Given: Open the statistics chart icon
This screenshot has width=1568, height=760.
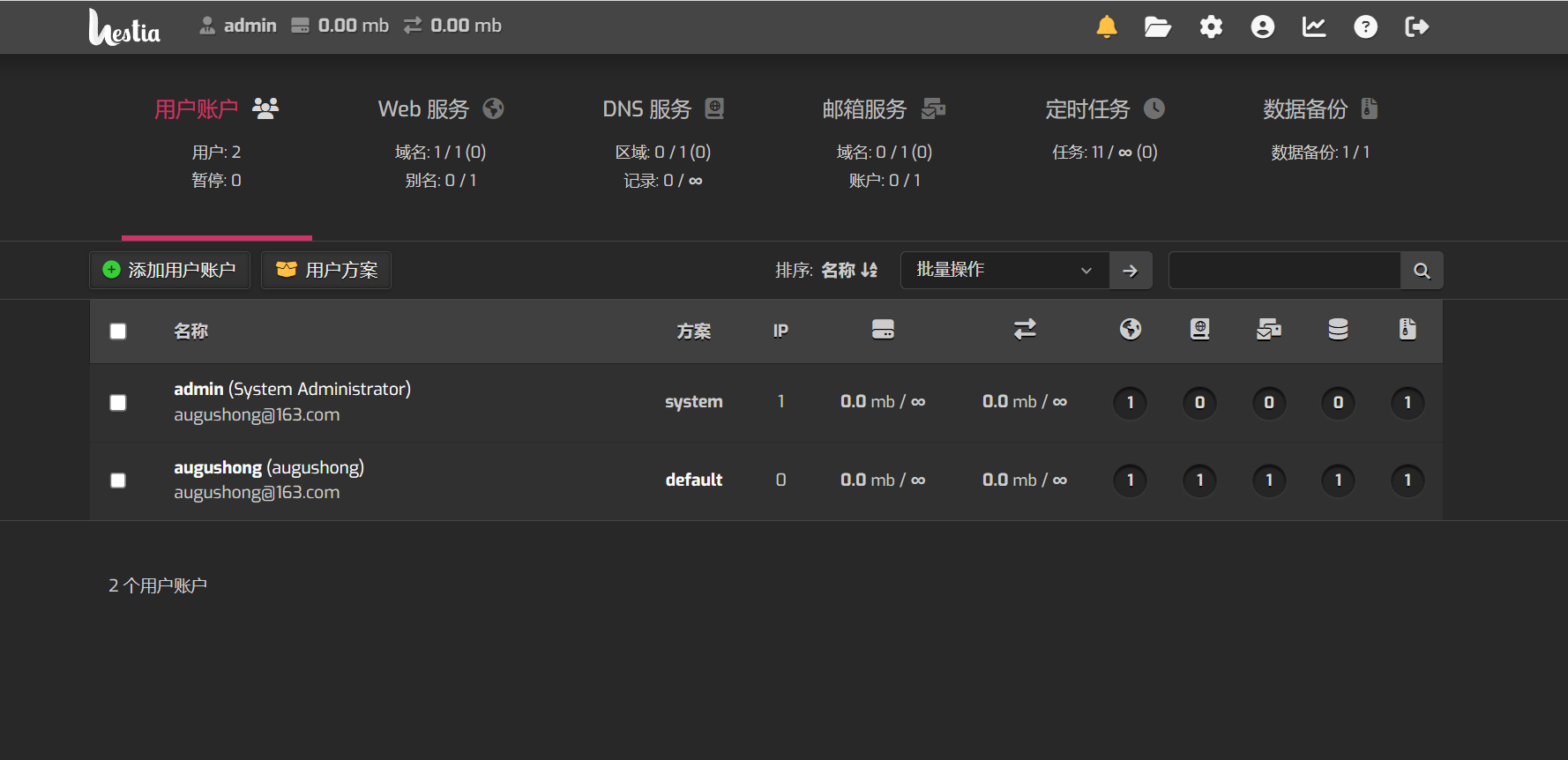Looking at the screenshot, I should (1314, 26).
